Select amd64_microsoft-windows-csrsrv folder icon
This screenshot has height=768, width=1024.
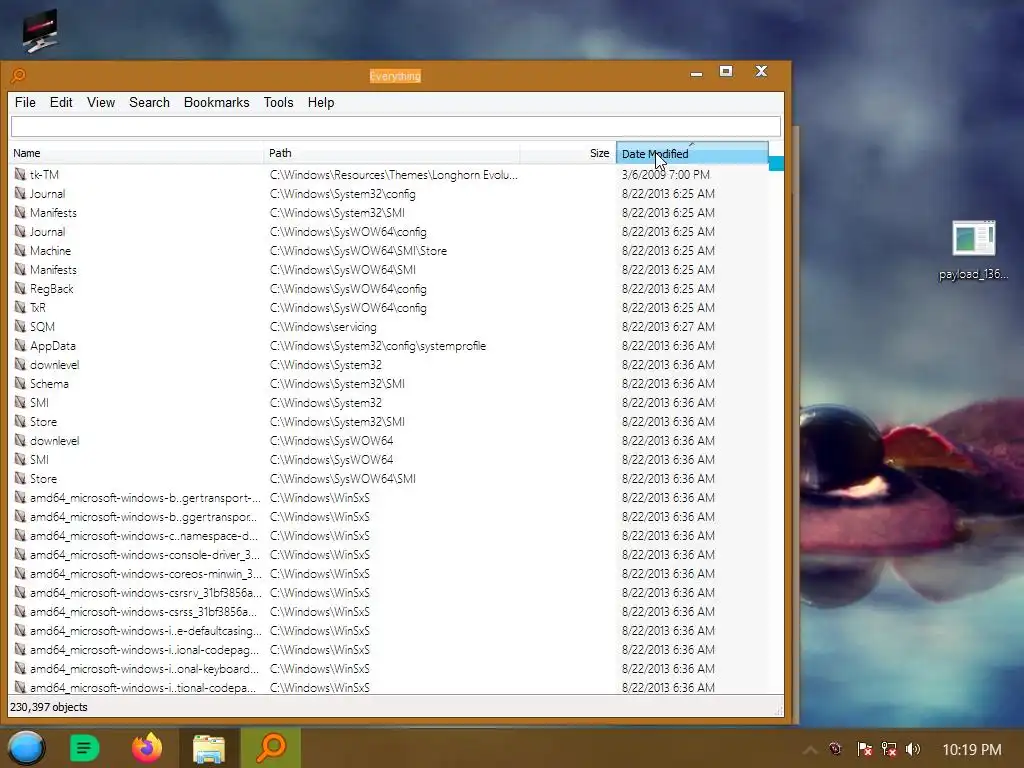point(20,592)
